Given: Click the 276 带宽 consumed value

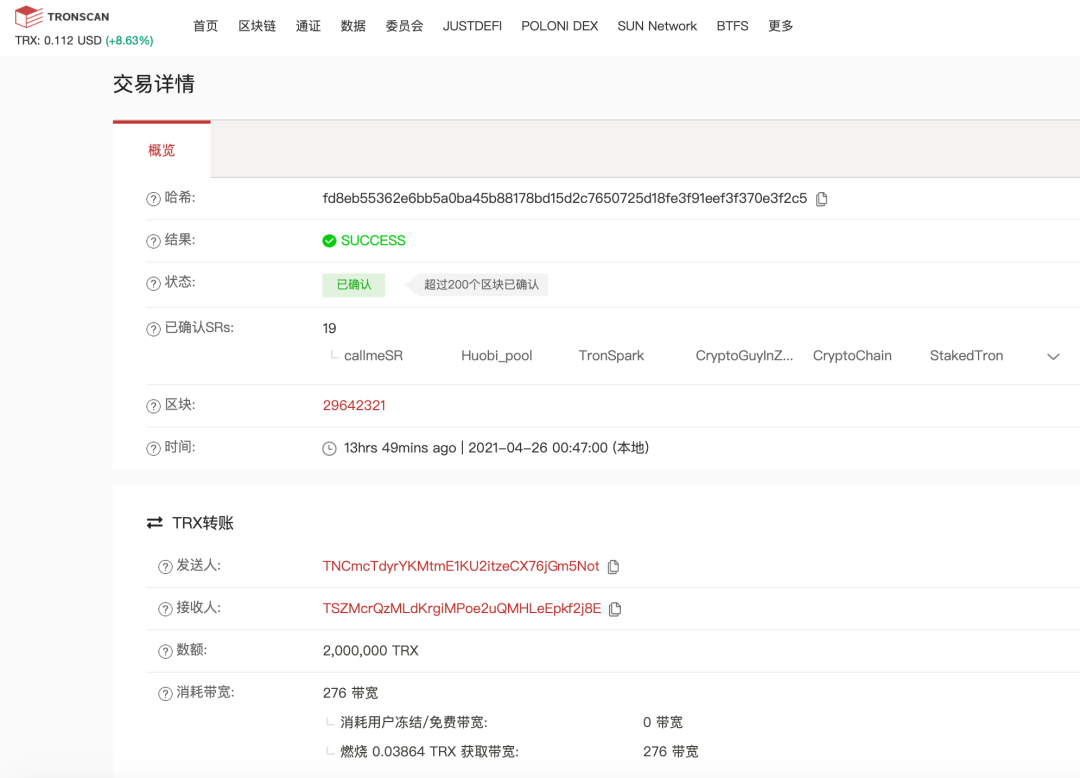Looking at the screenshot, I should coord(350,693).
